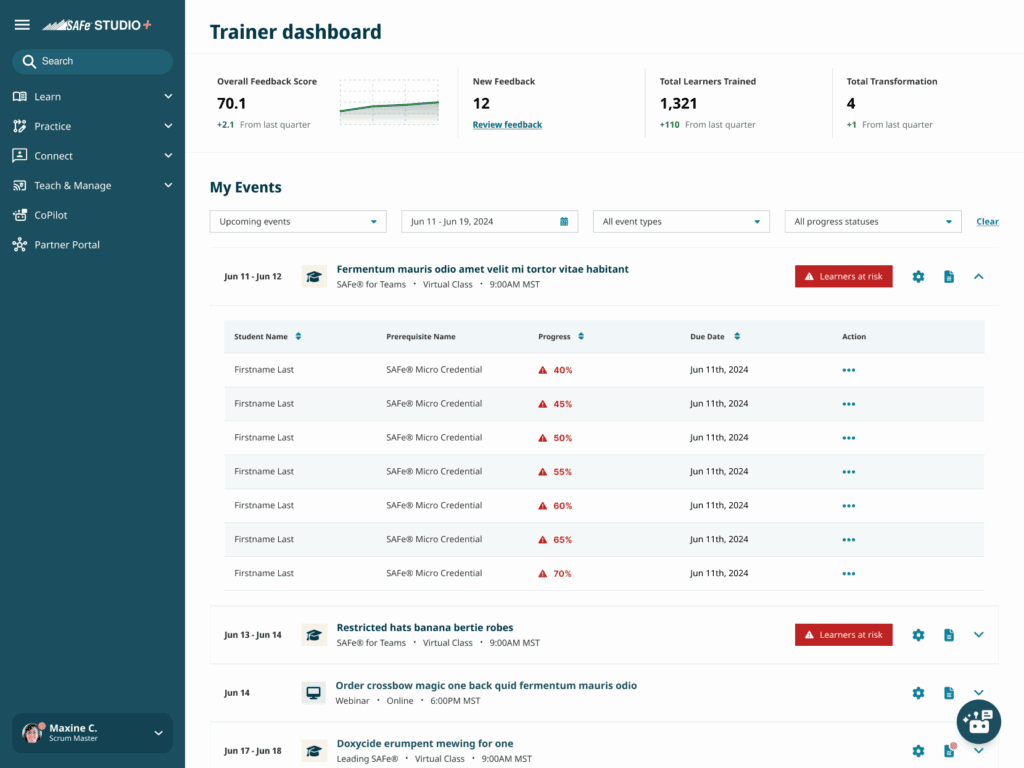Viewport: 1024px width, 768px height.
Task: Open settings gear for Fermentum mauris event
Action: pos(918,277)
